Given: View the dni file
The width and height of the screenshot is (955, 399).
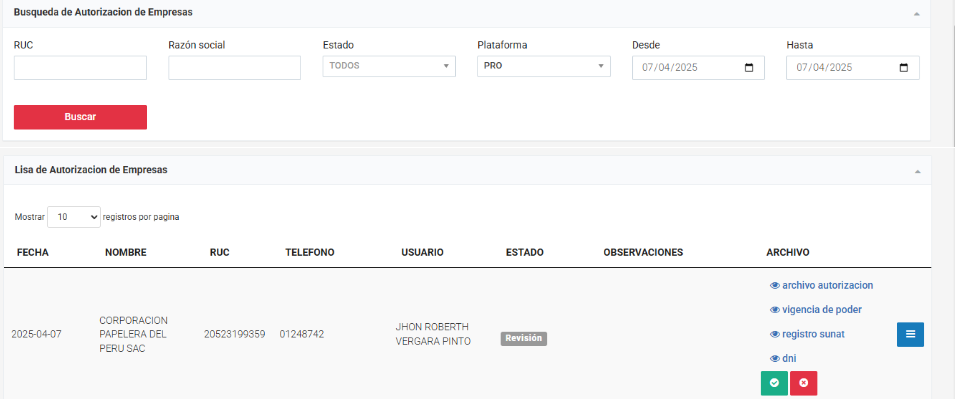Looking at the screenshot, I should [x=783, y=358].
